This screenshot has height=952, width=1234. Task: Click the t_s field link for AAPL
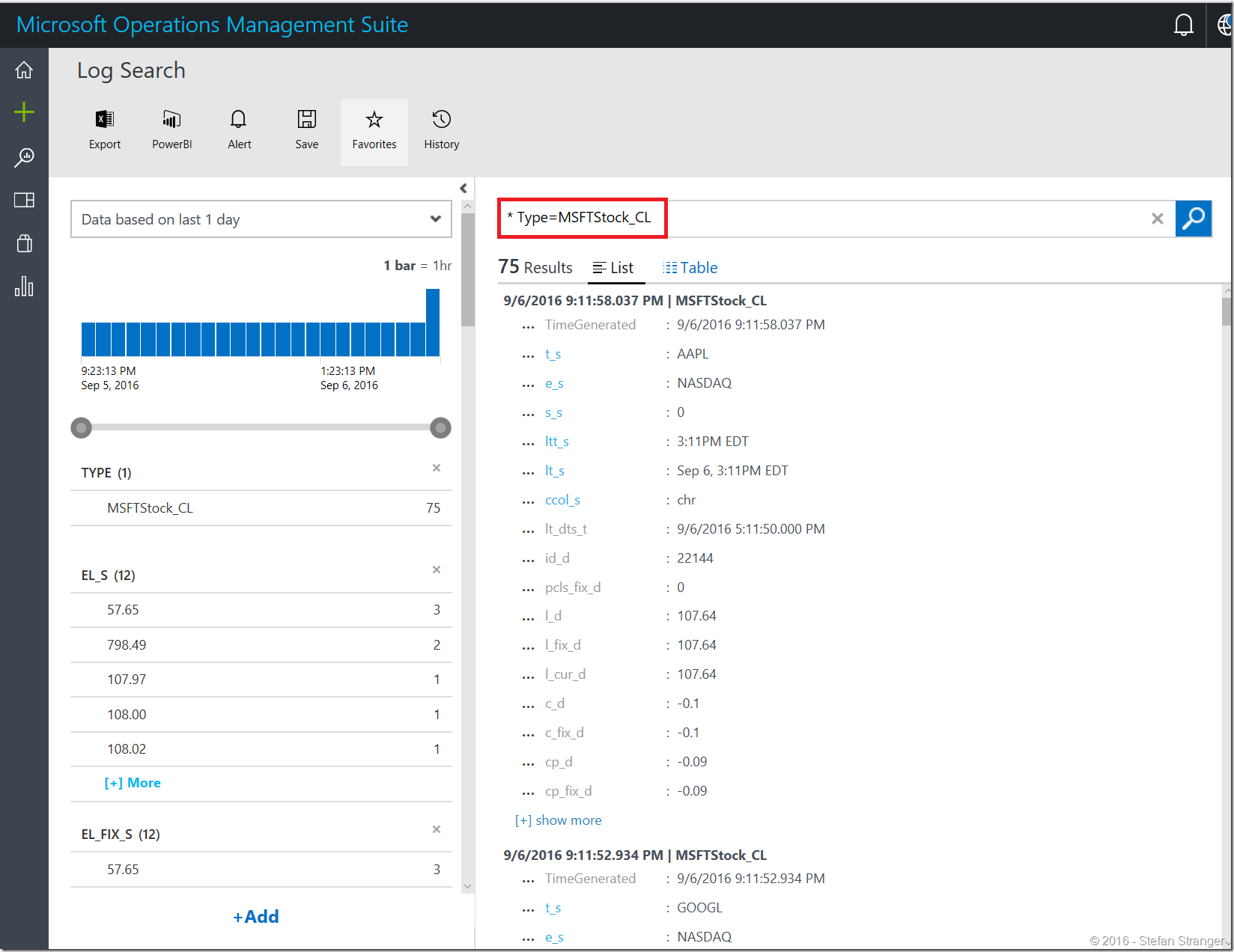553,354
